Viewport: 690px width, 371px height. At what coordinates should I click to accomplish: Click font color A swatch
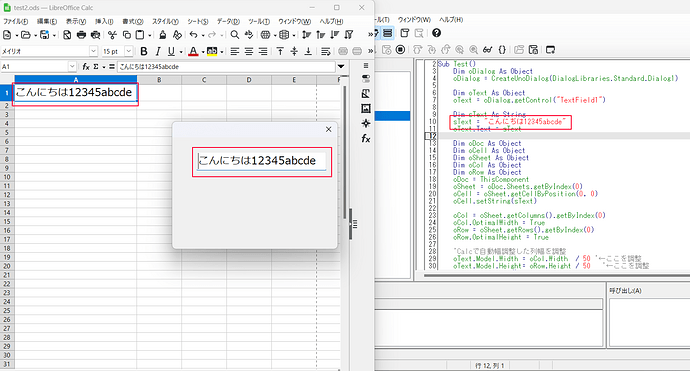pos(193,51)
